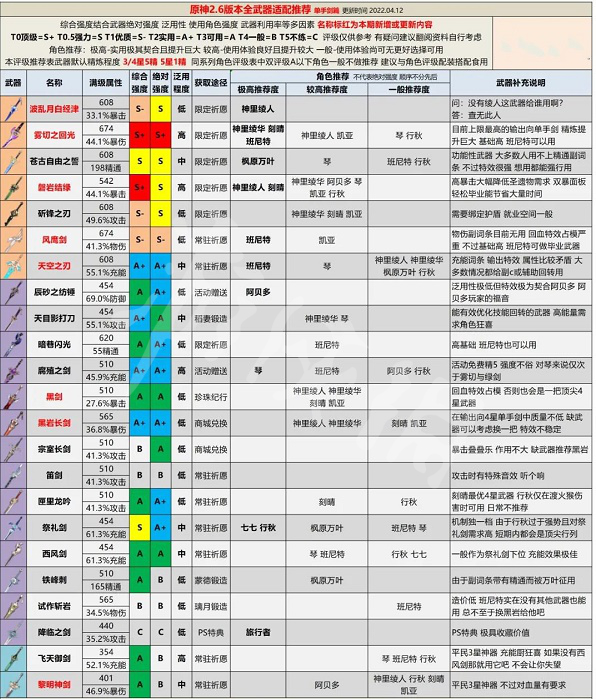Click the red name 磐岩结绿

coord(54,188)
